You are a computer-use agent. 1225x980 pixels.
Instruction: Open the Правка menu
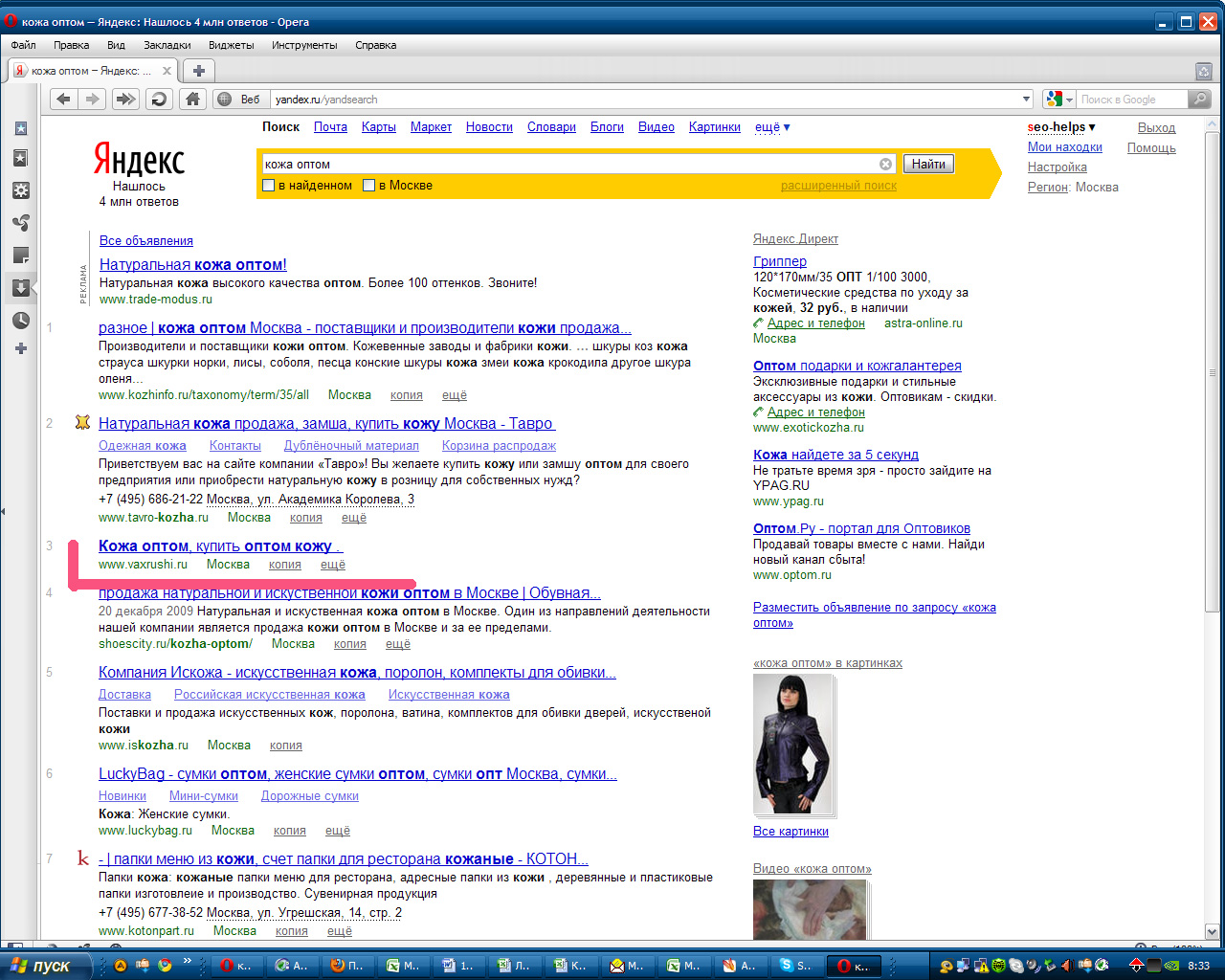click(x=72, y=45)
